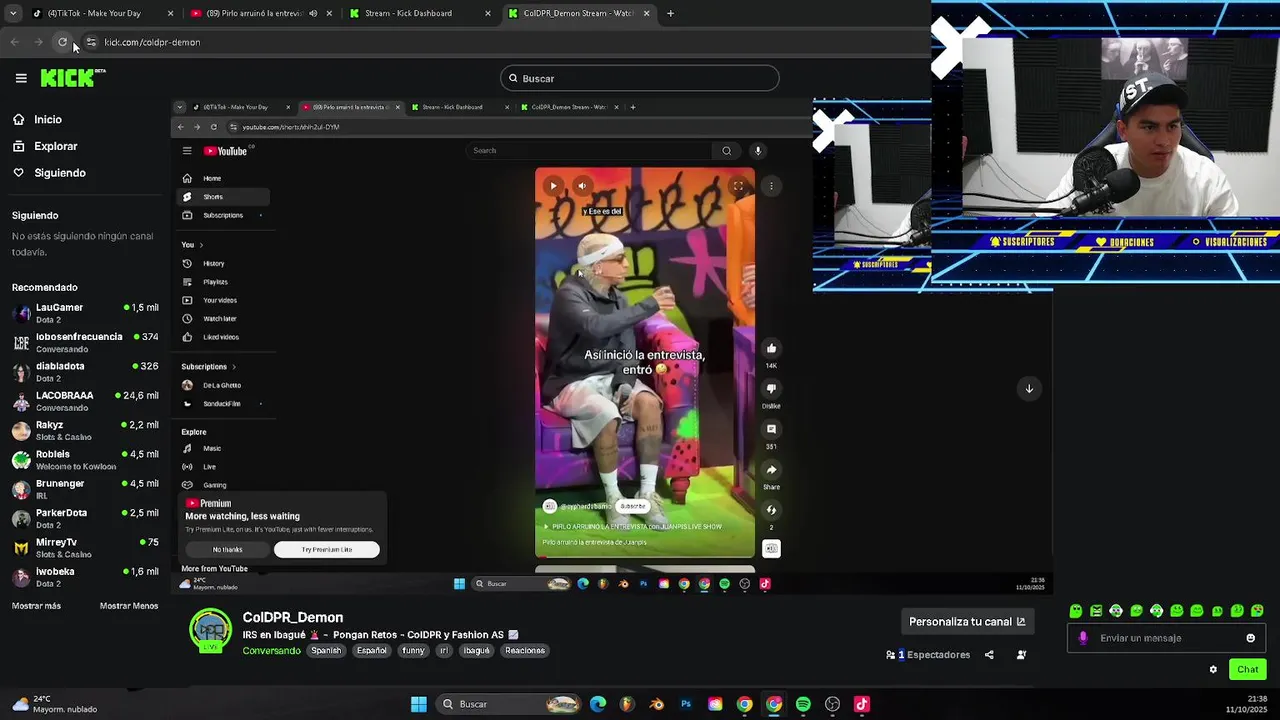Open recommended channel Robleis

(85, 459)
